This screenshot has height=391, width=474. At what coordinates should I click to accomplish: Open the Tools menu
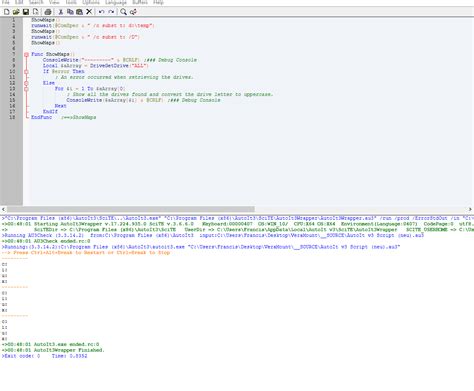click(71, 2)
